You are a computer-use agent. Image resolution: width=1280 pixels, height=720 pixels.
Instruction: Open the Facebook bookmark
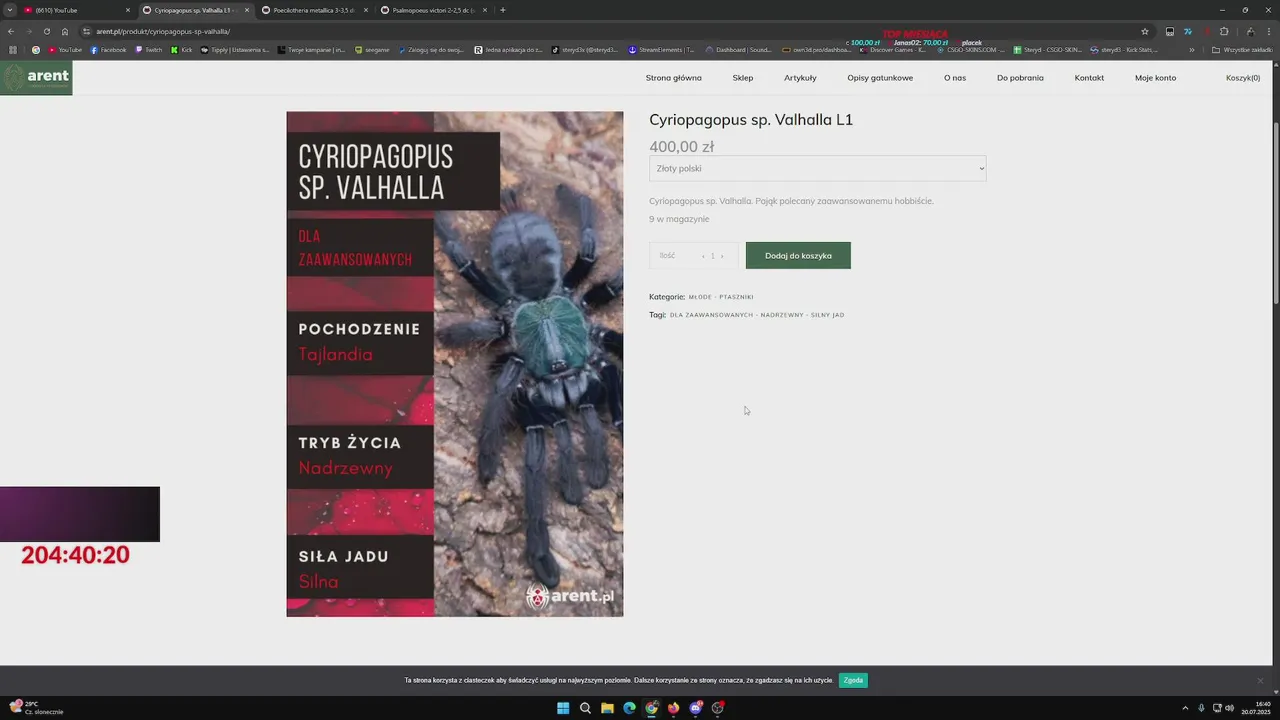[108, 49]
